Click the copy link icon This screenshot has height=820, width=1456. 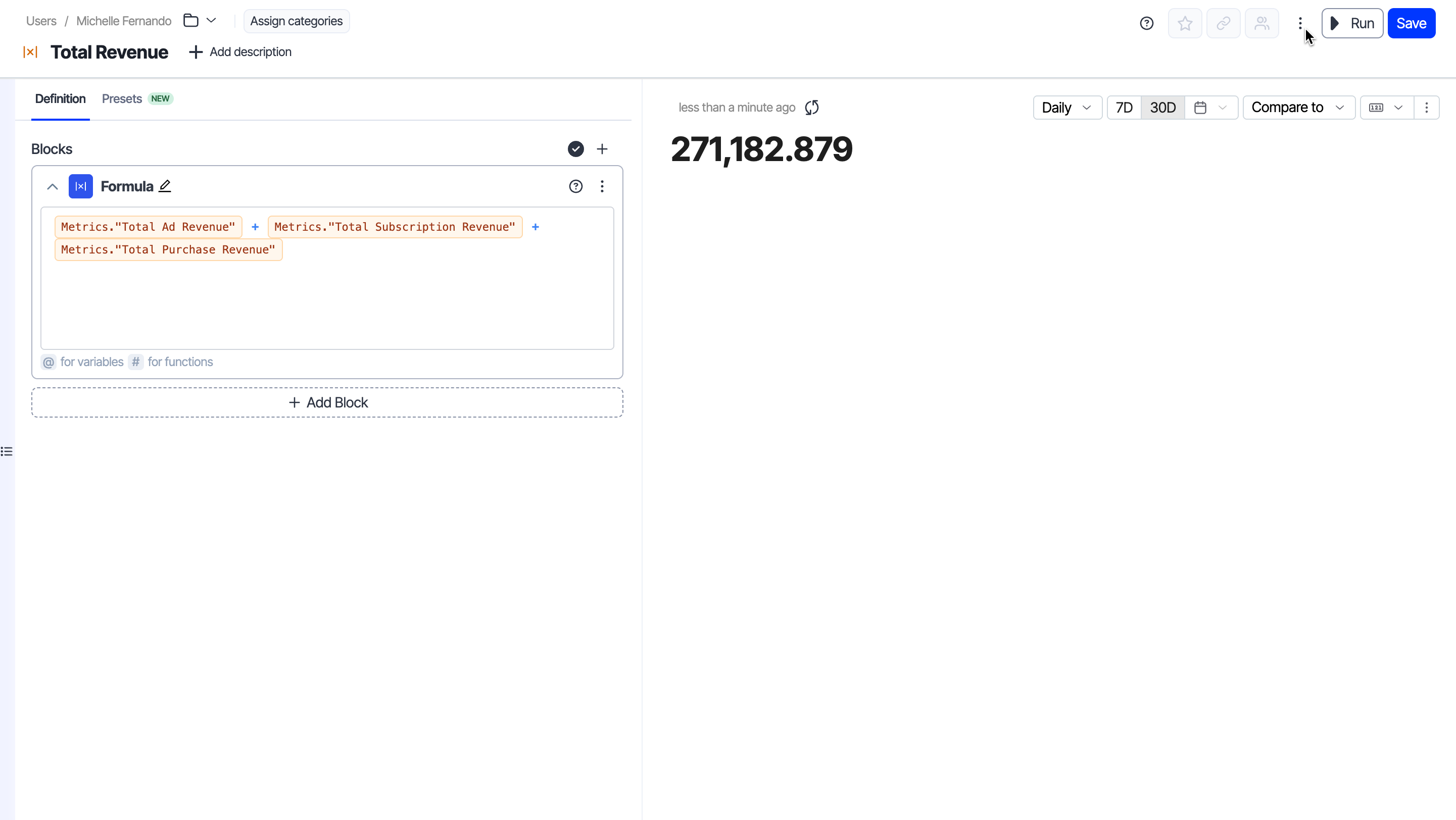click(x=1223, y=24)
